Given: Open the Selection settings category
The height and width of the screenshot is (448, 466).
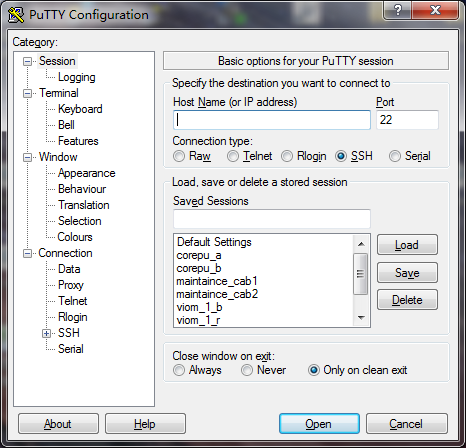Looking at the screenshot, I should pyautogui.click(x=80, y=221).
